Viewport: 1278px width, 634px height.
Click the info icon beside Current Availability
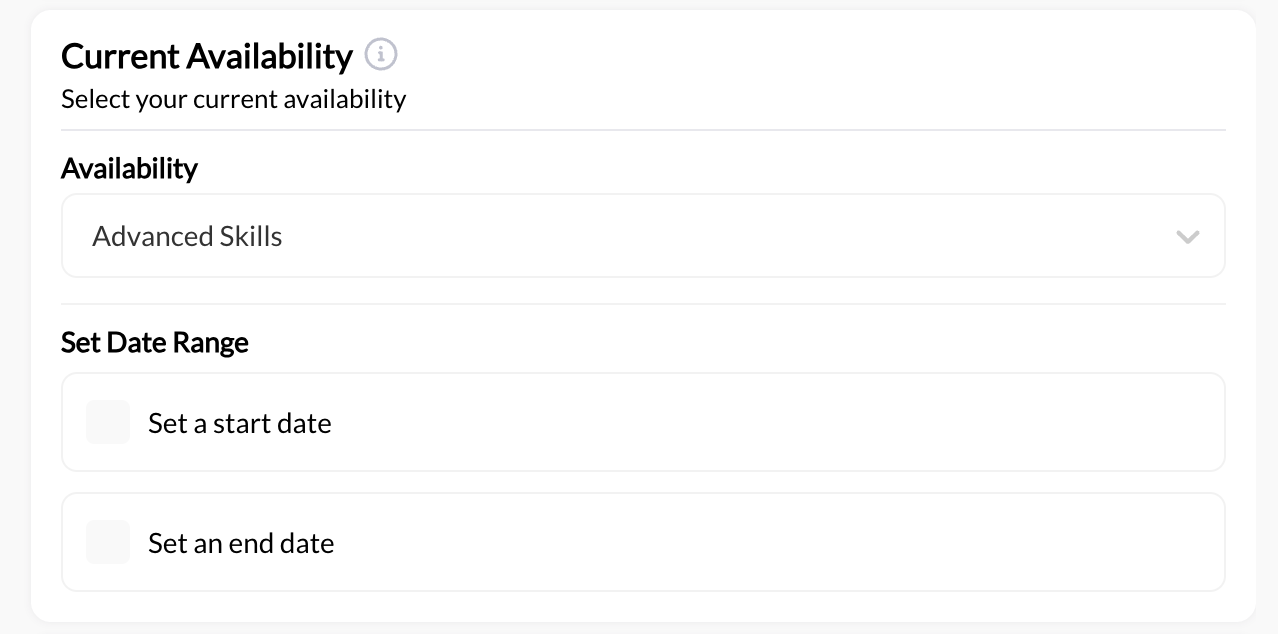tap(381, 55)
